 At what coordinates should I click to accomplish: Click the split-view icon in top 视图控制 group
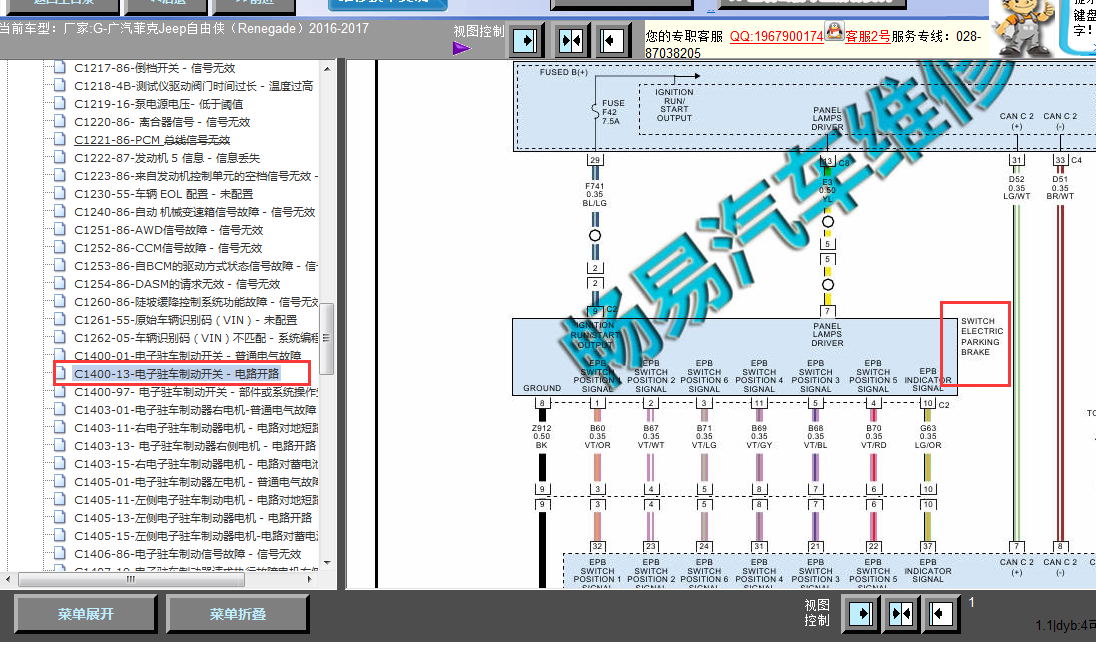(571, 41)
